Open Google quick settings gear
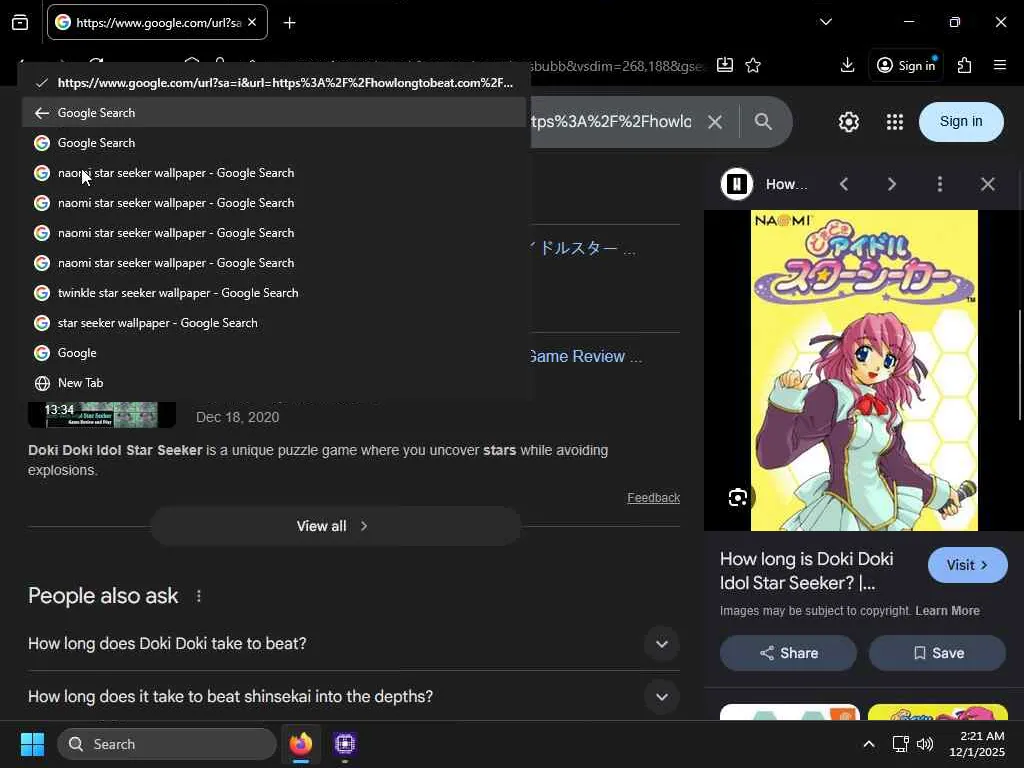 pos(848,121)
